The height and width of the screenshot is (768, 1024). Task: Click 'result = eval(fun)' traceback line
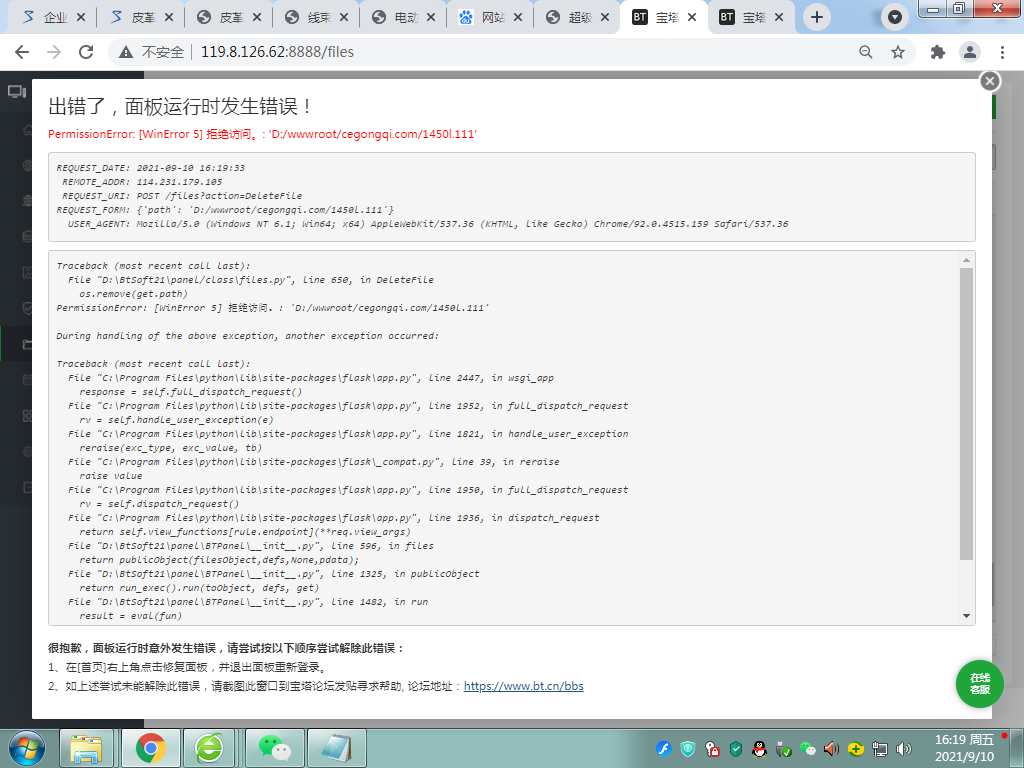point(131,616)
